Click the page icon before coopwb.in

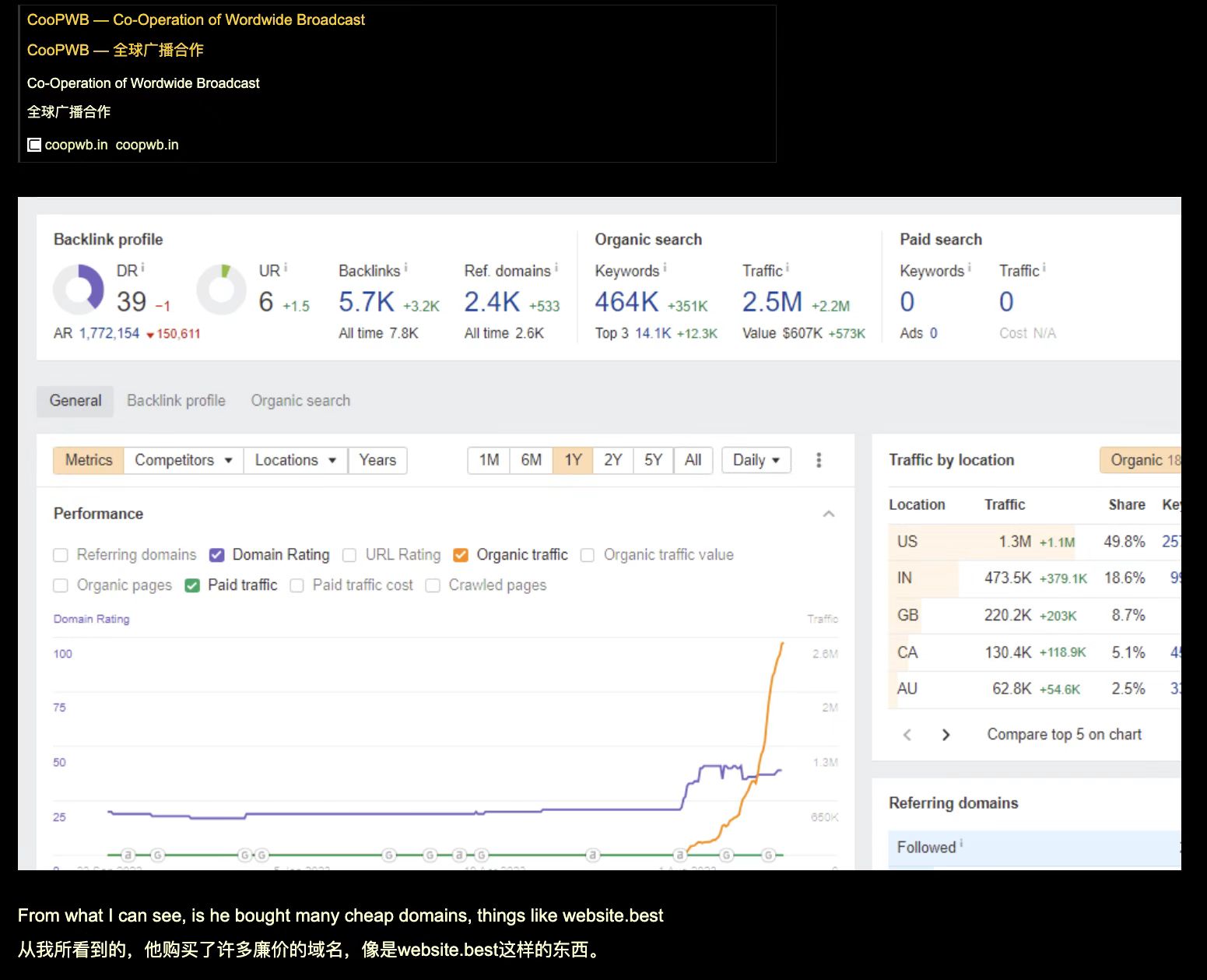click(x=34, y=145)
